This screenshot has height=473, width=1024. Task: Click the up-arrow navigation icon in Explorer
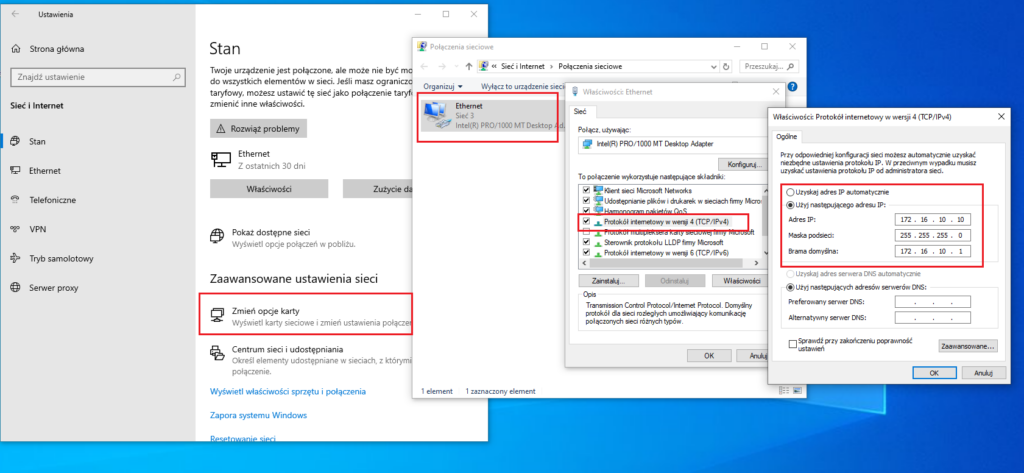click(468, 65)
